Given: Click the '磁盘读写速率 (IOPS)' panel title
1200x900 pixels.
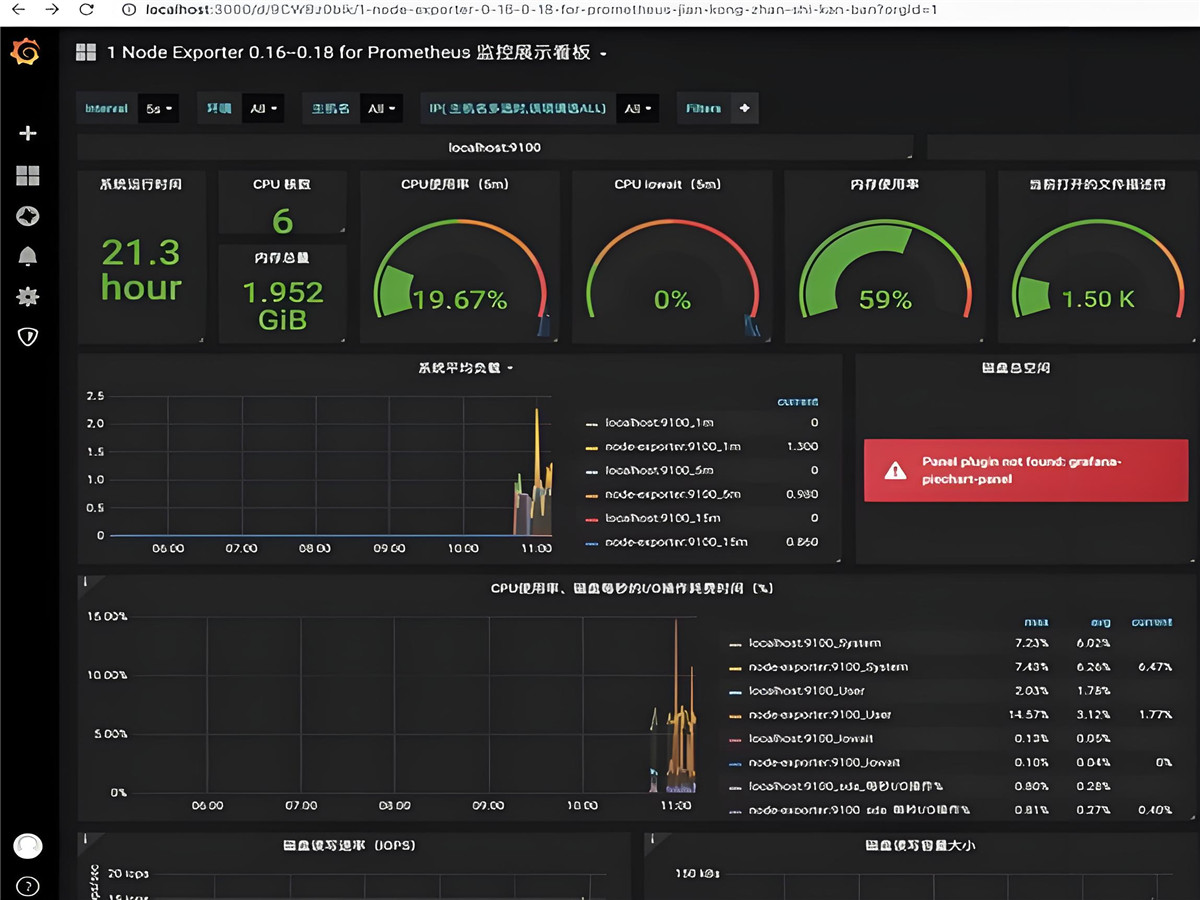Looking at the screenshot, I should coord(349,845).
